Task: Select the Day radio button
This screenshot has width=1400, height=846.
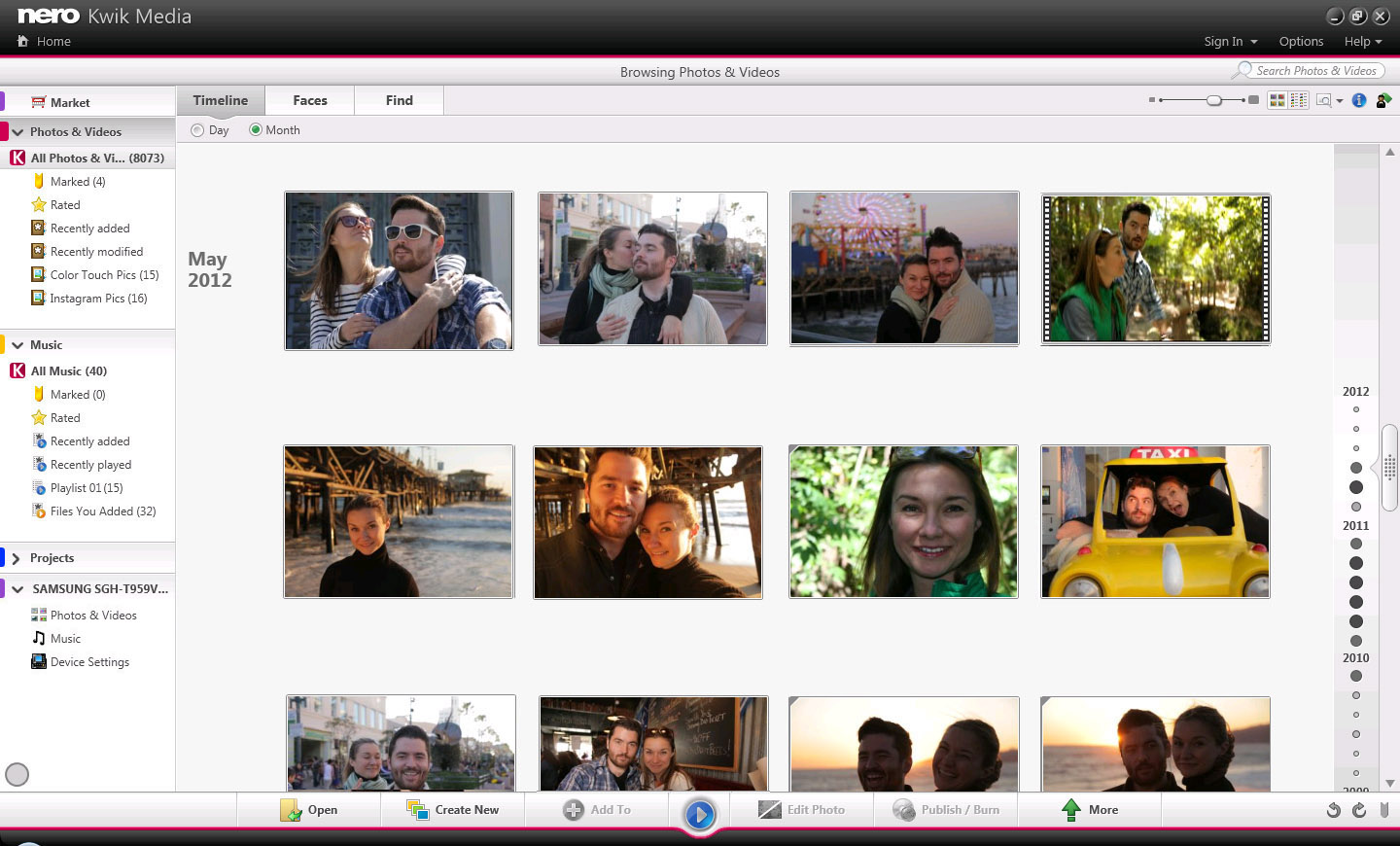Action: pyautogui.click(x=198, y=130)
